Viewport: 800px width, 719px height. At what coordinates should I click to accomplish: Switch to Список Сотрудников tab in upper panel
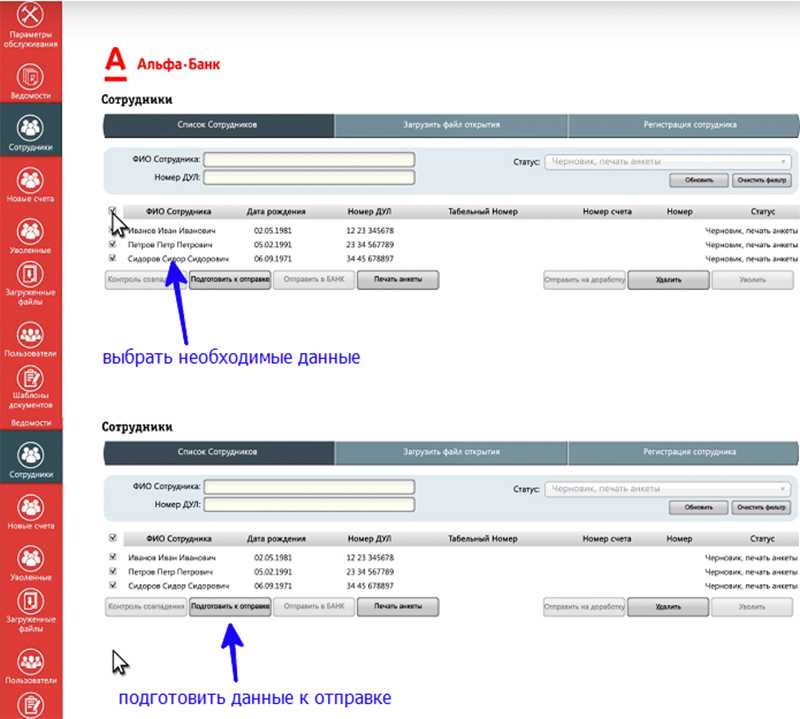pos(218,125)
